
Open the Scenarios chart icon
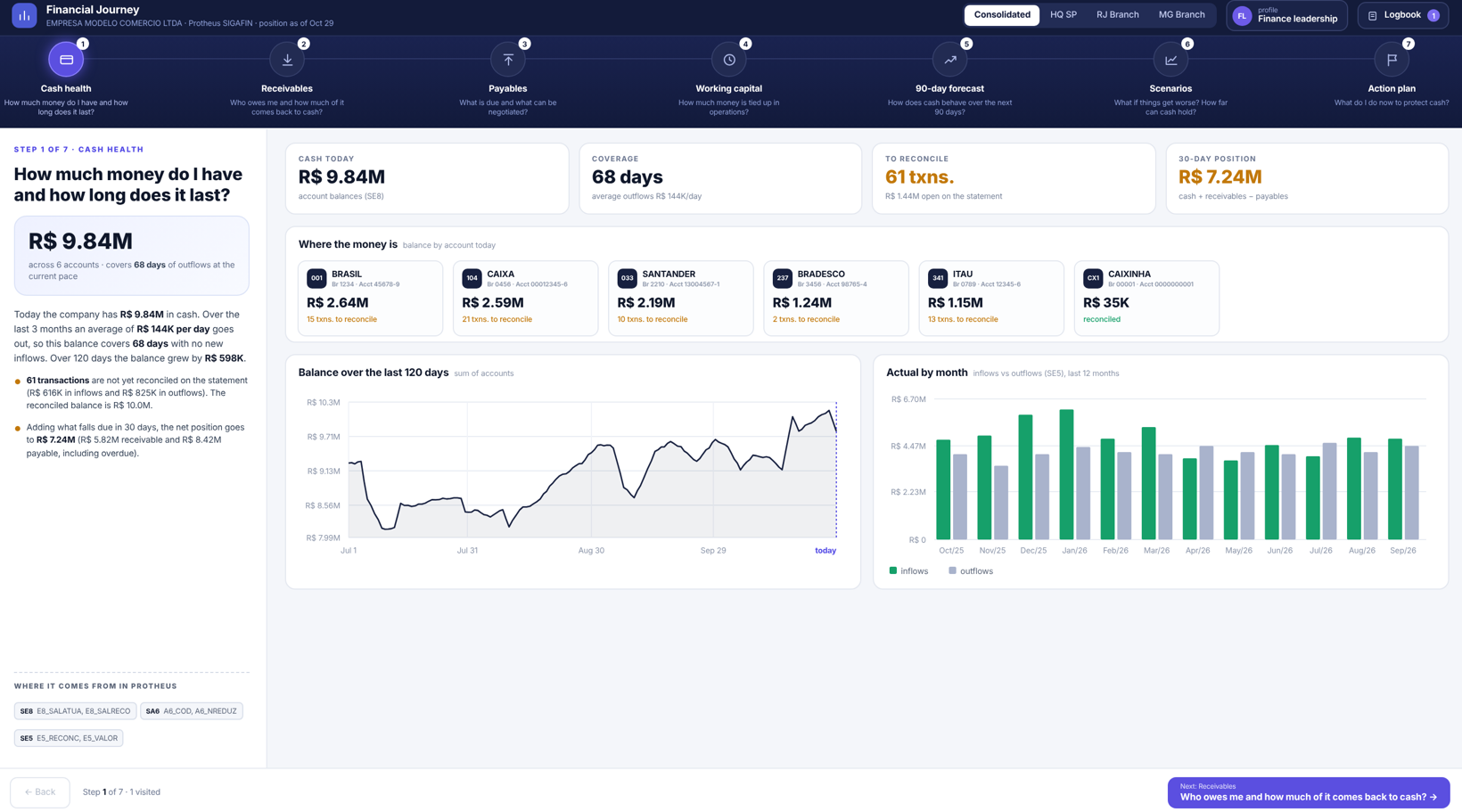pyautogui.click(x=1170, y=60)
